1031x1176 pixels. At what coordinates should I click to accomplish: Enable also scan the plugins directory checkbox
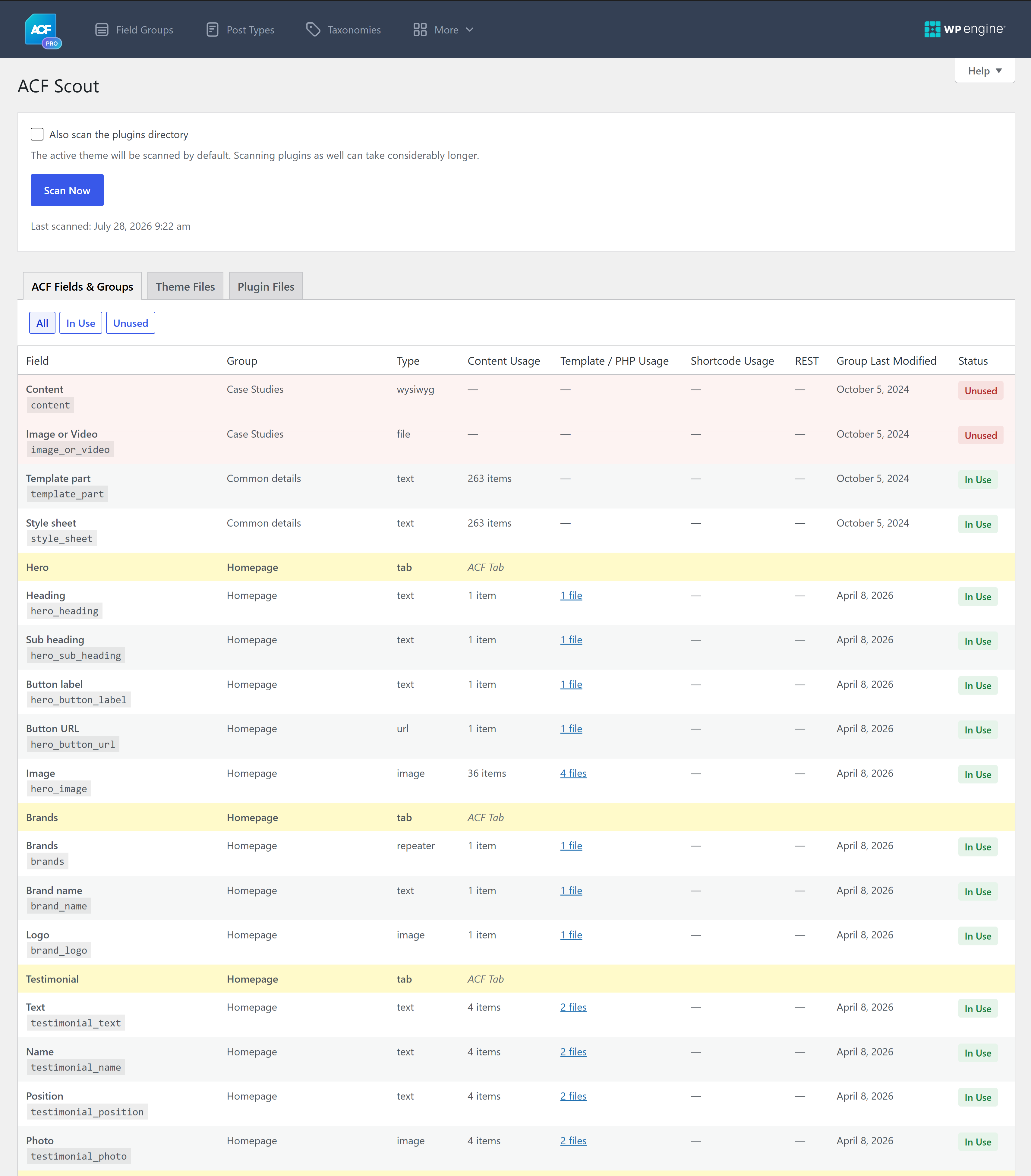pos(37,134)
